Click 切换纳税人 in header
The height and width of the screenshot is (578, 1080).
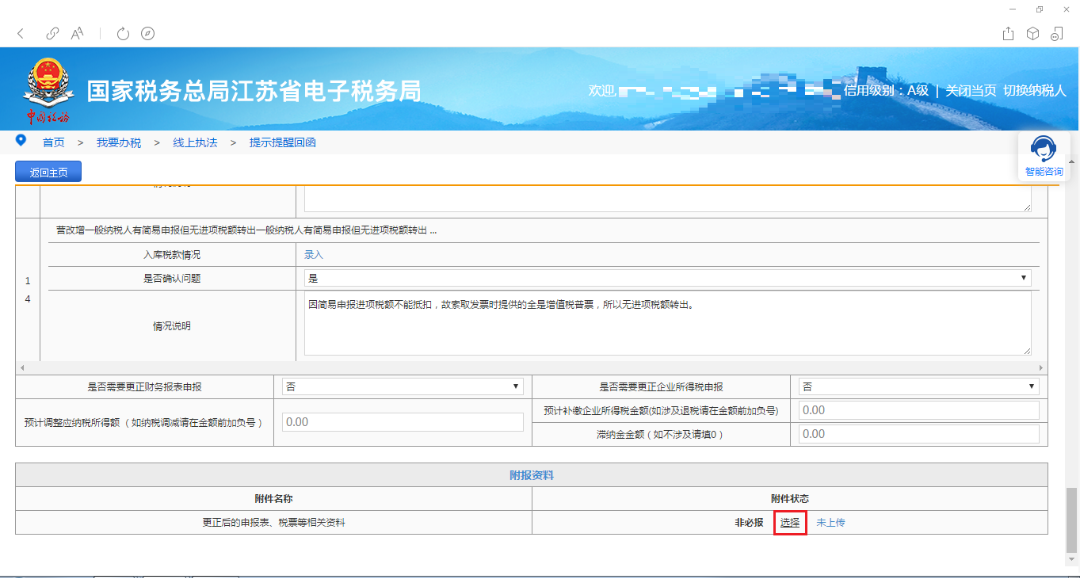(x=1035, y=91)
